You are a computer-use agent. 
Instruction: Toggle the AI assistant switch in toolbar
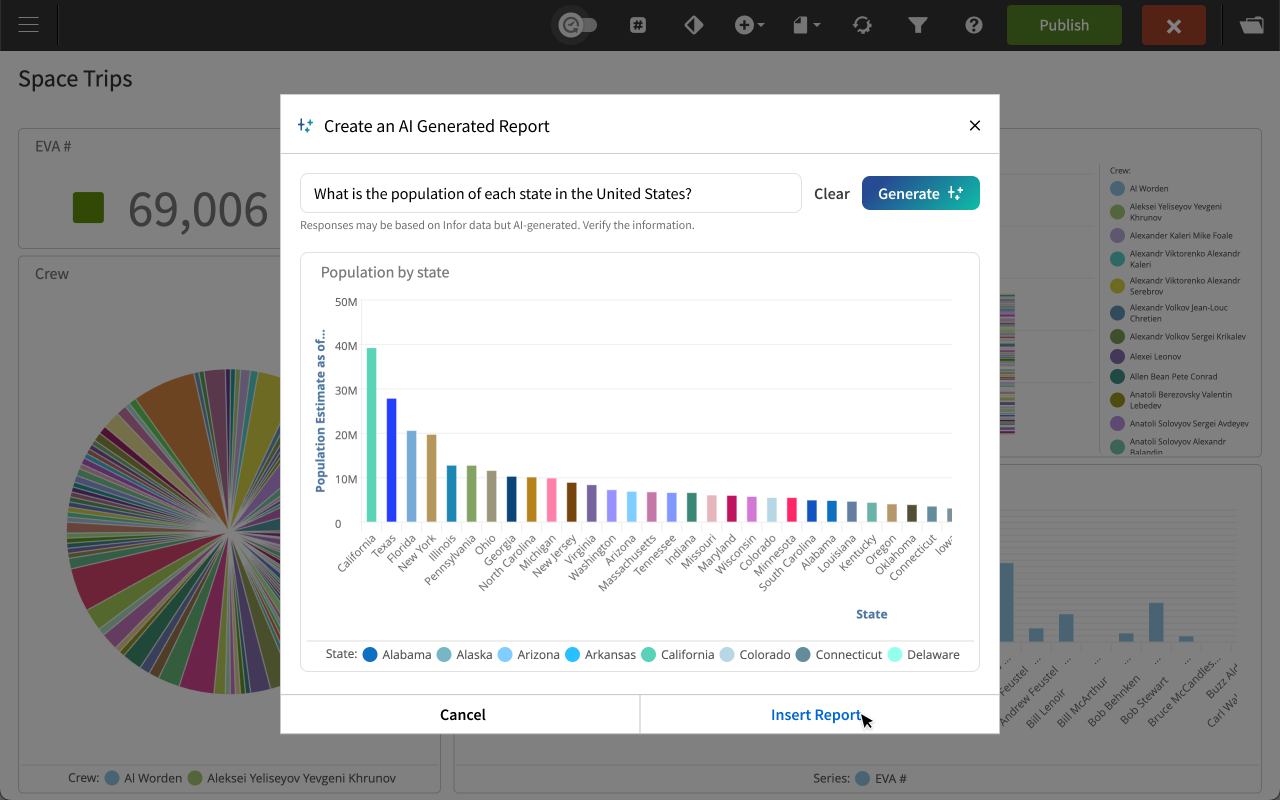(x=578, y=25)
